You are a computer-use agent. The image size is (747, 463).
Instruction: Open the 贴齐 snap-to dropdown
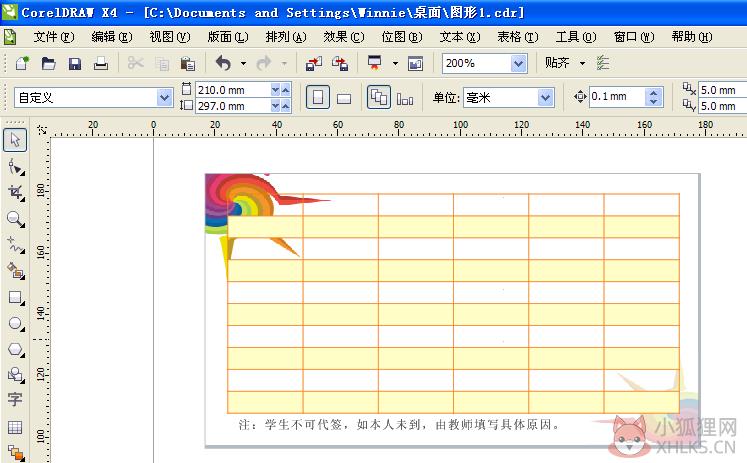582,63
